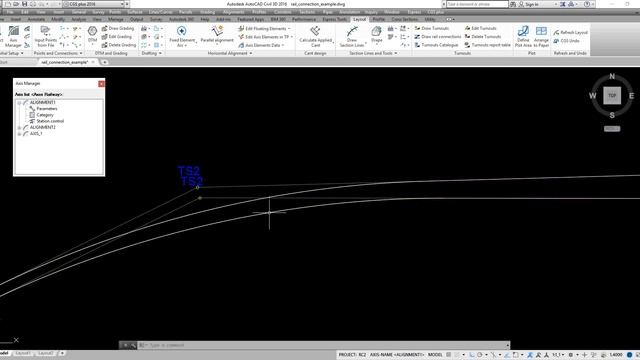
Task: Toggle Ortho mode in status bar
Action: pos(472,355)
